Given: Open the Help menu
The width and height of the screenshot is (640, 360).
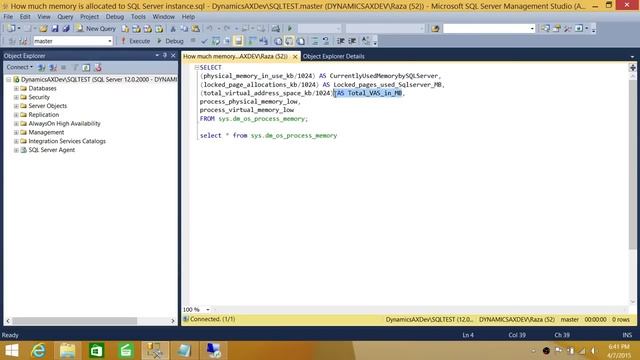Looking at the screenshot, I should coord(188,17).
